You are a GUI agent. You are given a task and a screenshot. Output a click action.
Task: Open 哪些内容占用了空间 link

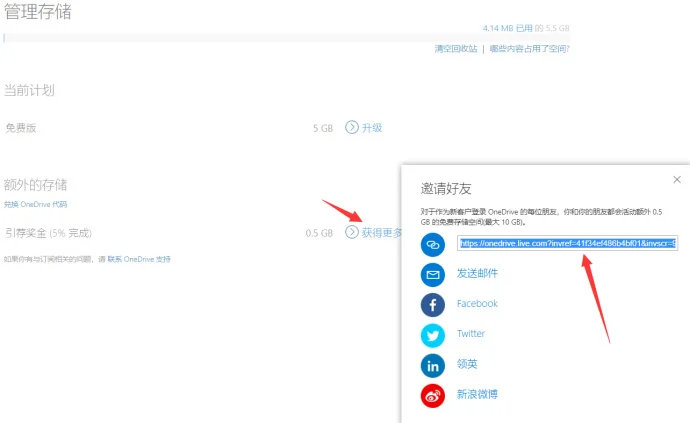pos(530,49)
